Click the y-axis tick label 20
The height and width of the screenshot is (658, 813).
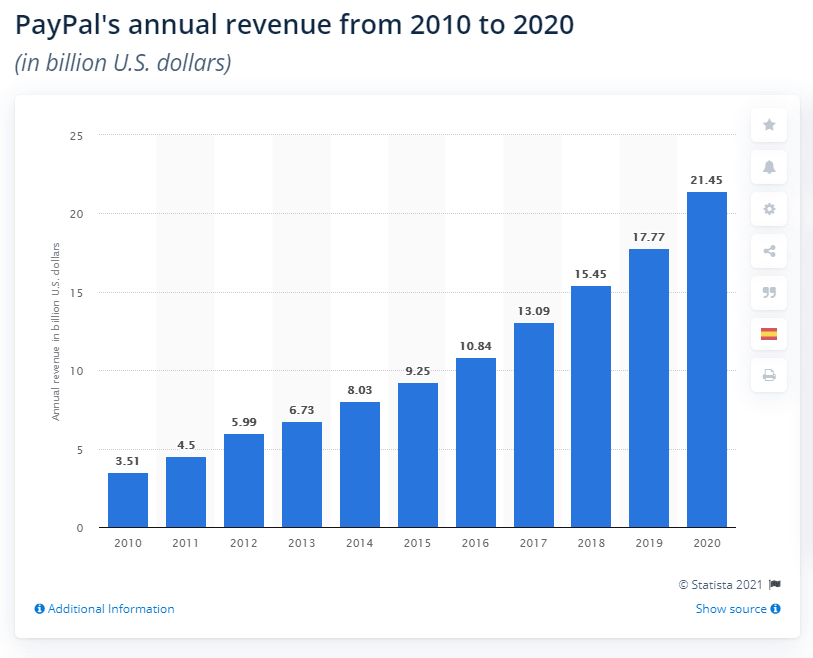(x=76, y=214)
